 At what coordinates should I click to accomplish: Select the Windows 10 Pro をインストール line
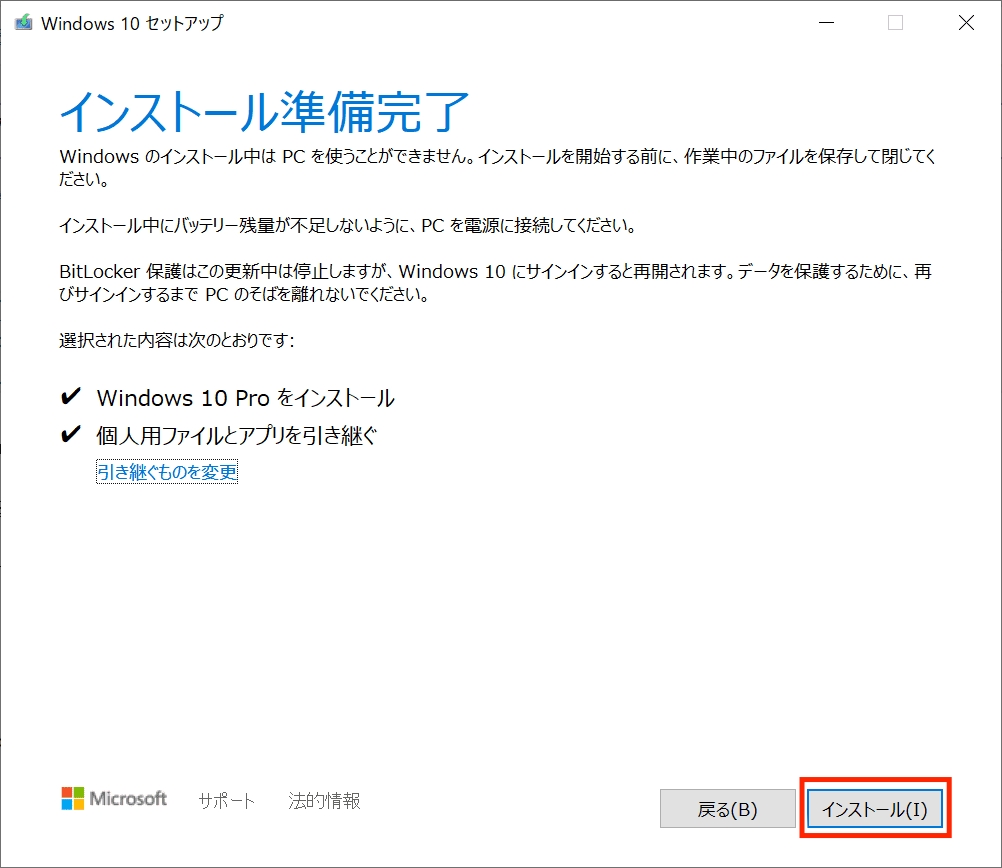[x=245, y=397]
